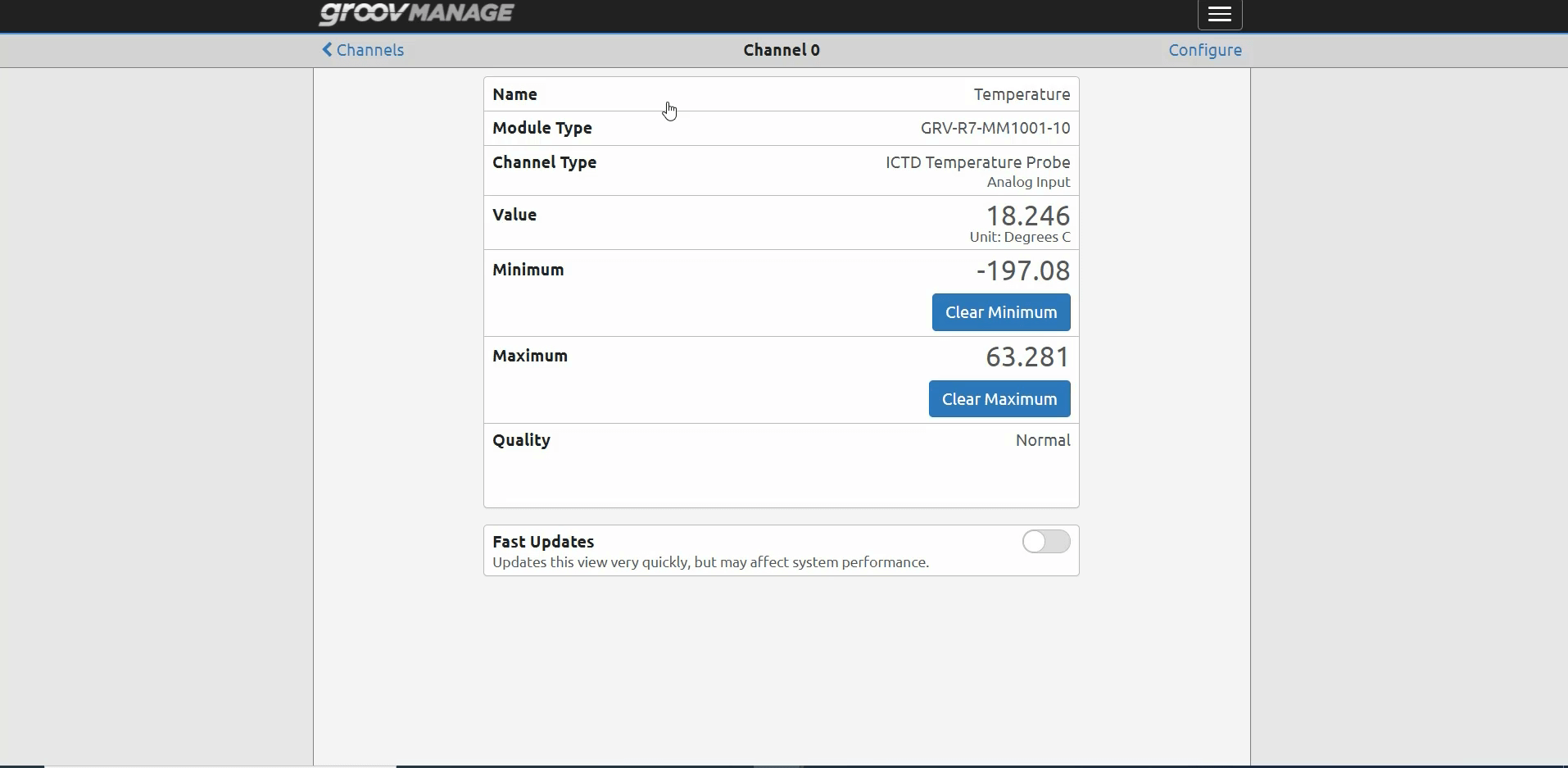The image size is (1568, 768).
Task: Select the minimum value -197.08
Action: click(1023, 270)
